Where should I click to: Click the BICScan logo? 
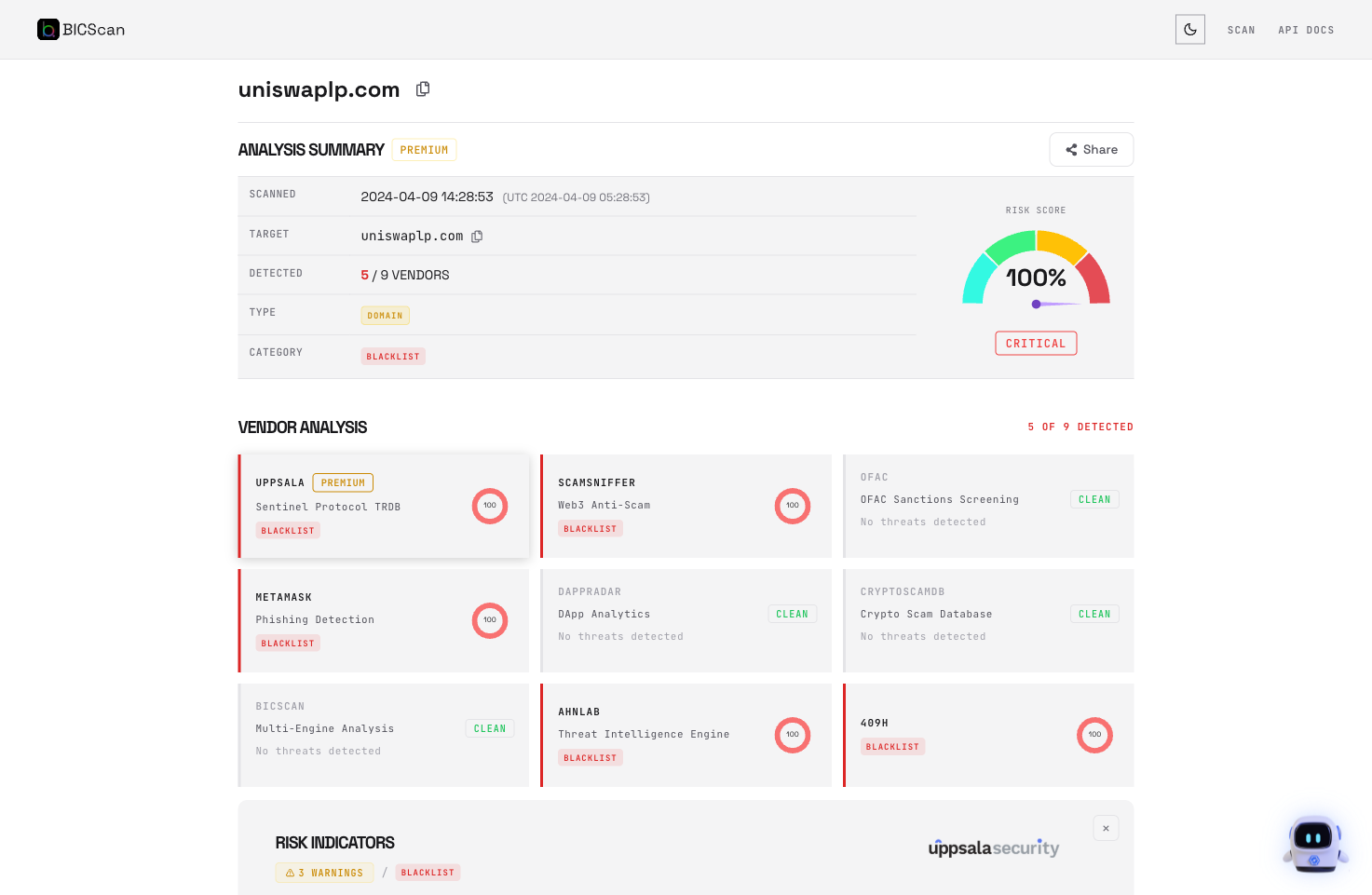click(81, 30)
